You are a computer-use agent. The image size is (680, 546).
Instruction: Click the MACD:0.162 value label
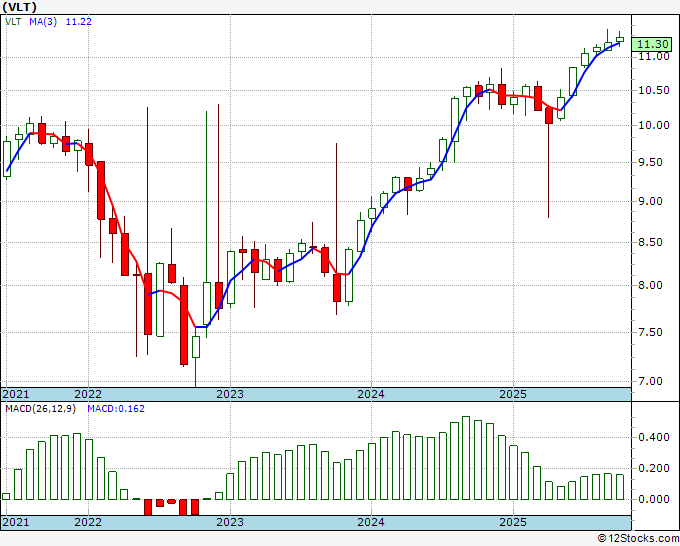tap(116, 409)
